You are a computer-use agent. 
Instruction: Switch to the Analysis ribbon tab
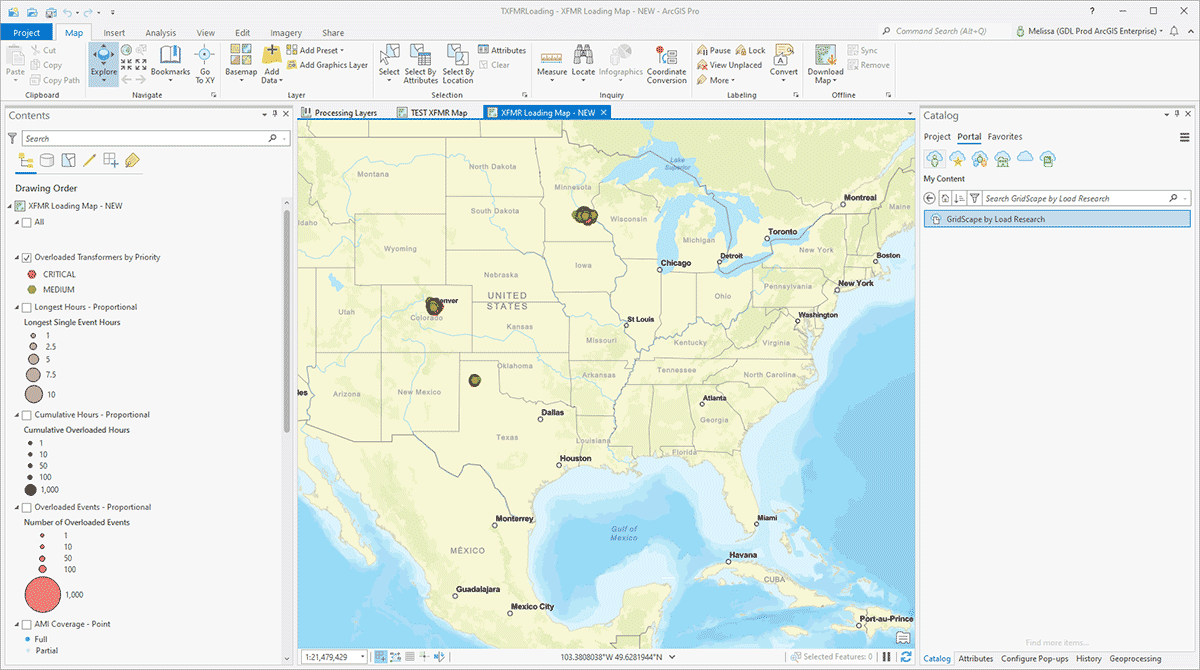coord(160,33)
